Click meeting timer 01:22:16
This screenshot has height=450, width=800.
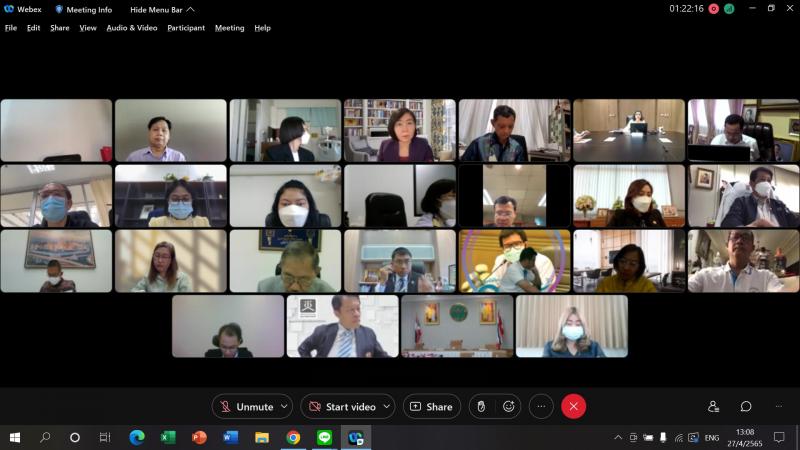coord(686,9)
